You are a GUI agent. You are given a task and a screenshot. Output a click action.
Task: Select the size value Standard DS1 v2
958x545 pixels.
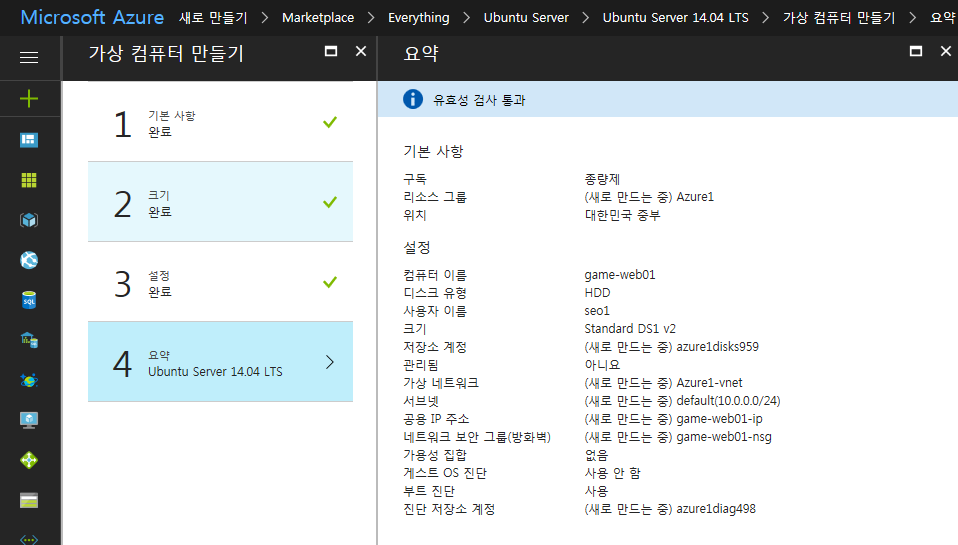pos(630,329)
